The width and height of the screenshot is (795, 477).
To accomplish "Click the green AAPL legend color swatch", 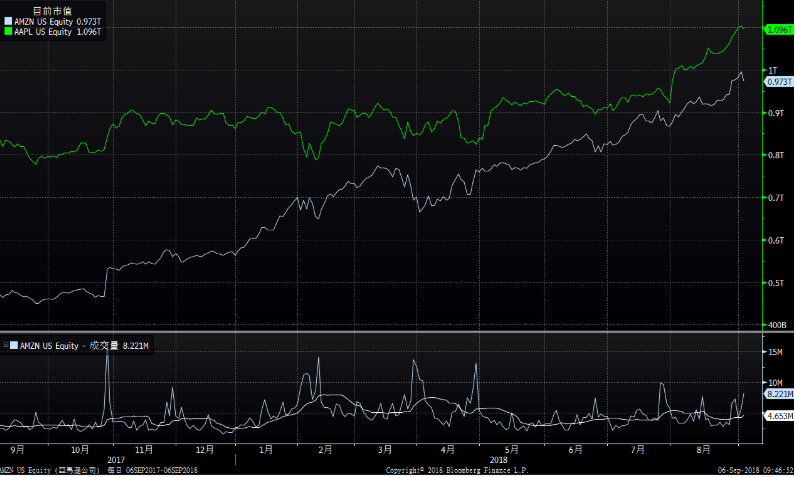I will pos(8,32).
